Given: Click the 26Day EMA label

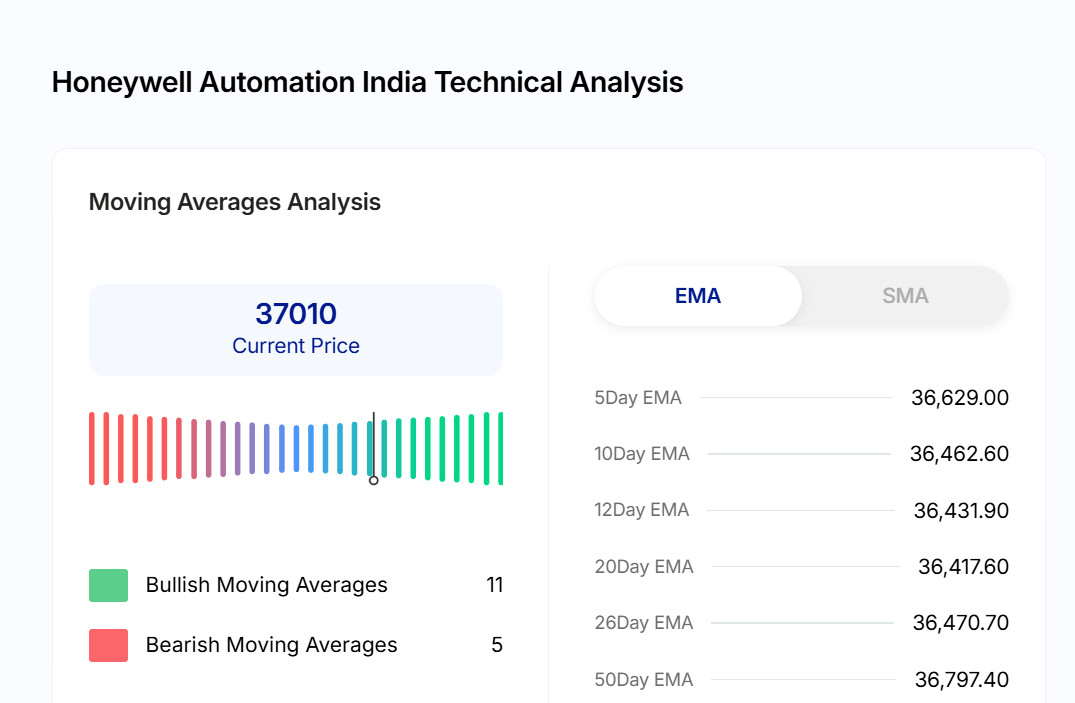Looking at the screenshot, I should coord(644,623).
